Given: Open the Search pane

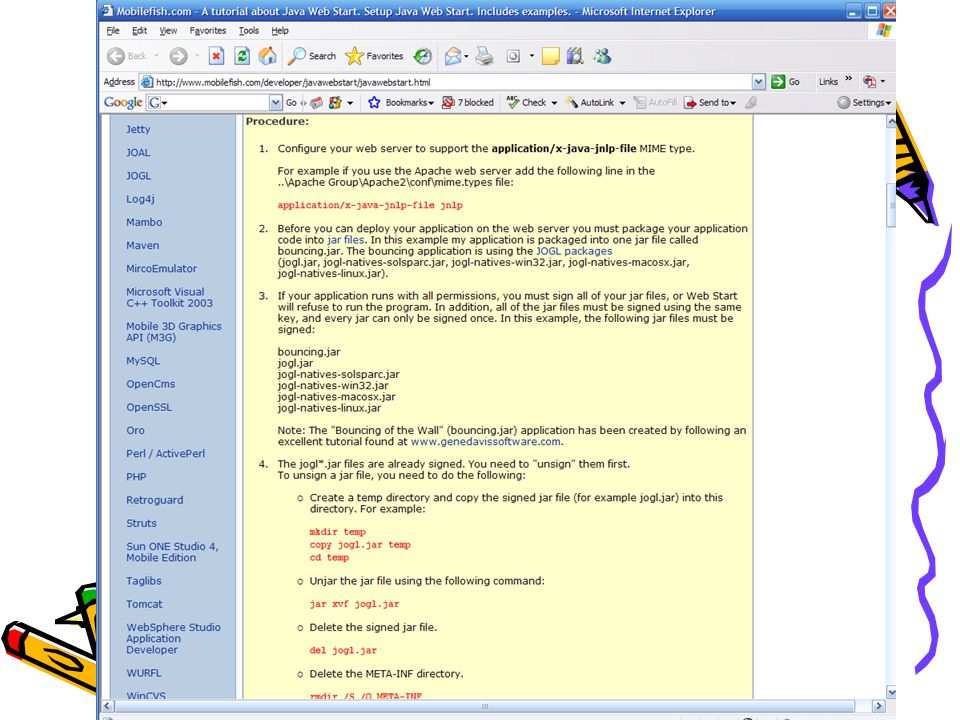Looking at the screenshot, I should [312, 56].
